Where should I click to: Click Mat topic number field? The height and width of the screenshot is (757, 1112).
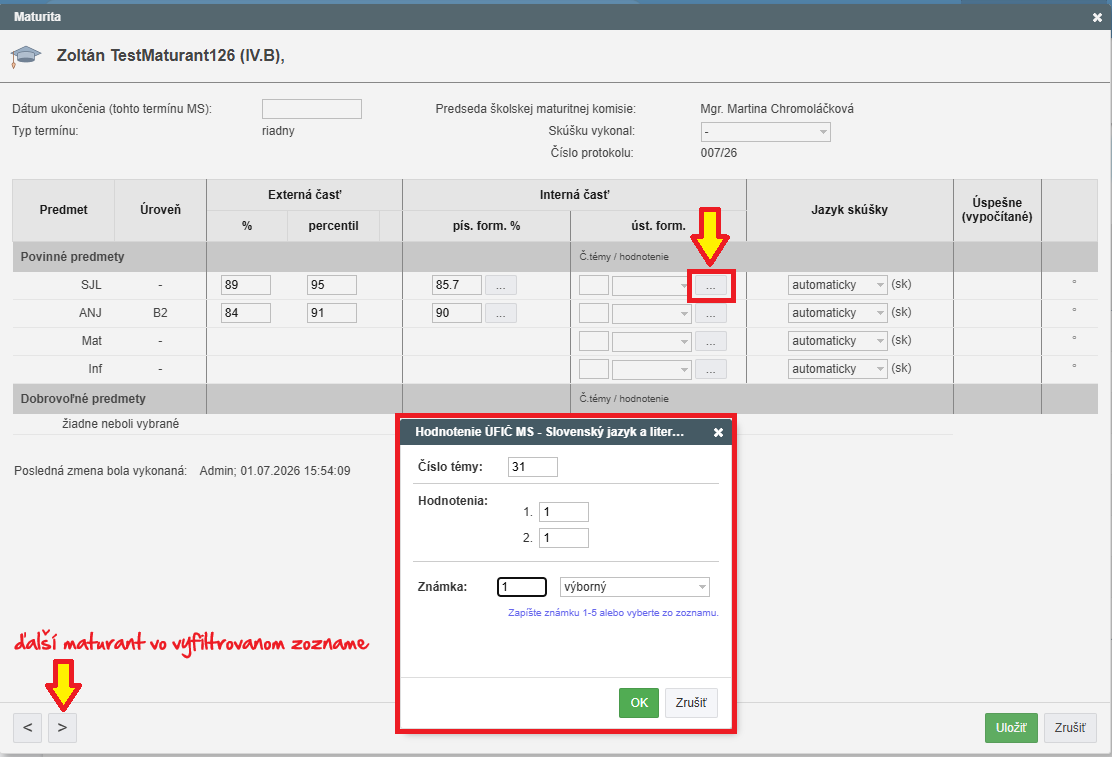594,341
